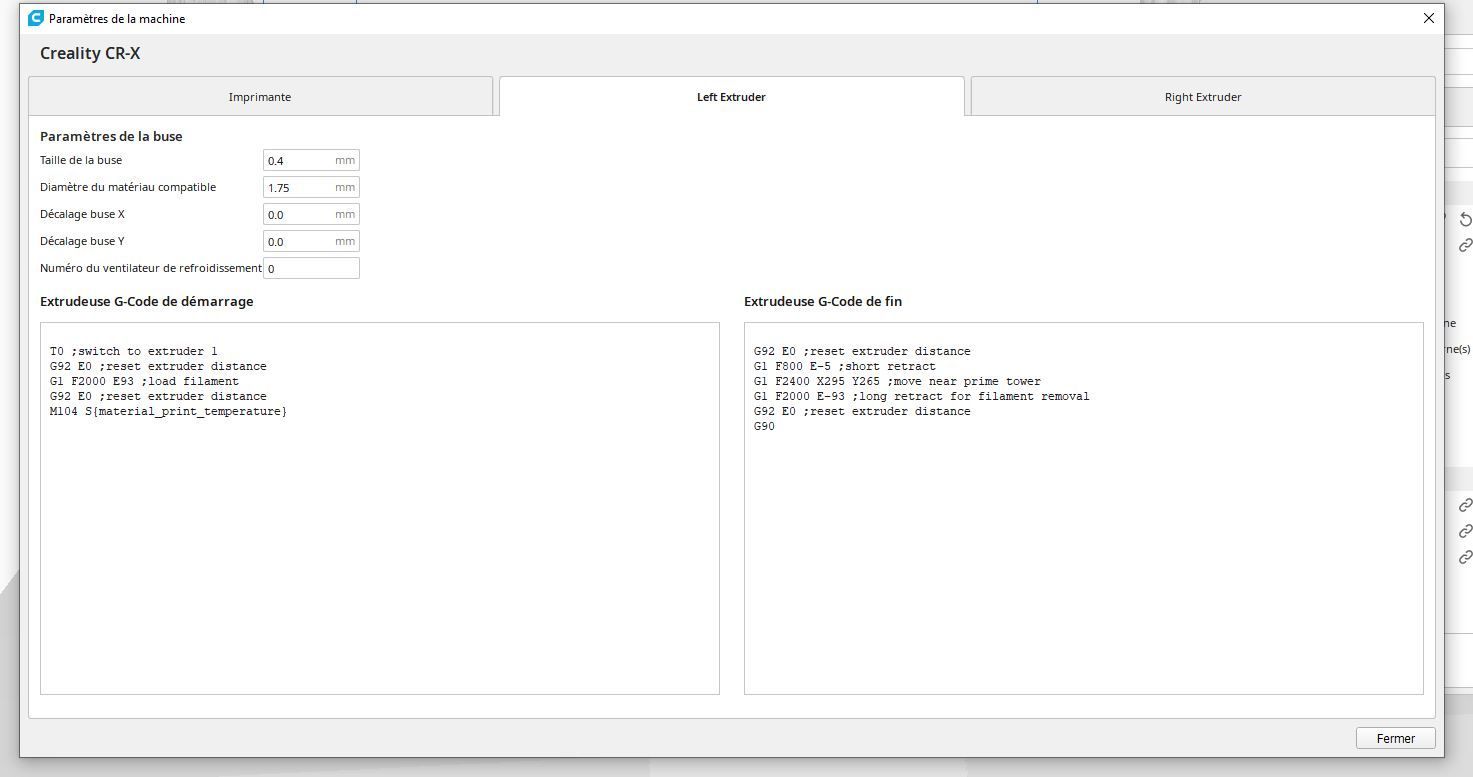Click the Diamètre du matériau compatible field

tap(311, 187)
